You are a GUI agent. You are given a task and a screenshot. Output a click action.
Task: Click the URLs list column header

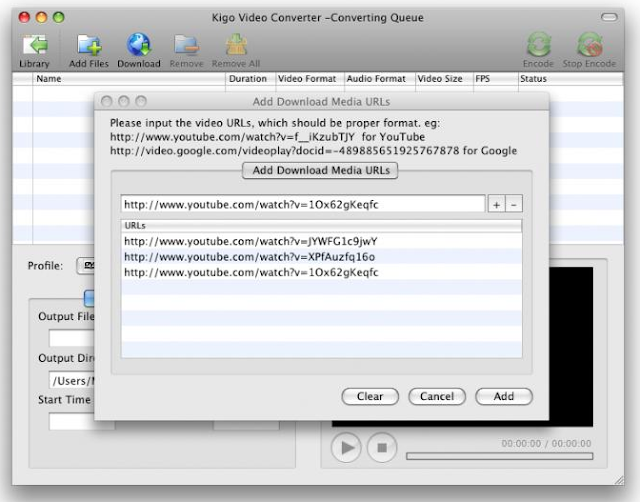coord(321,226)
